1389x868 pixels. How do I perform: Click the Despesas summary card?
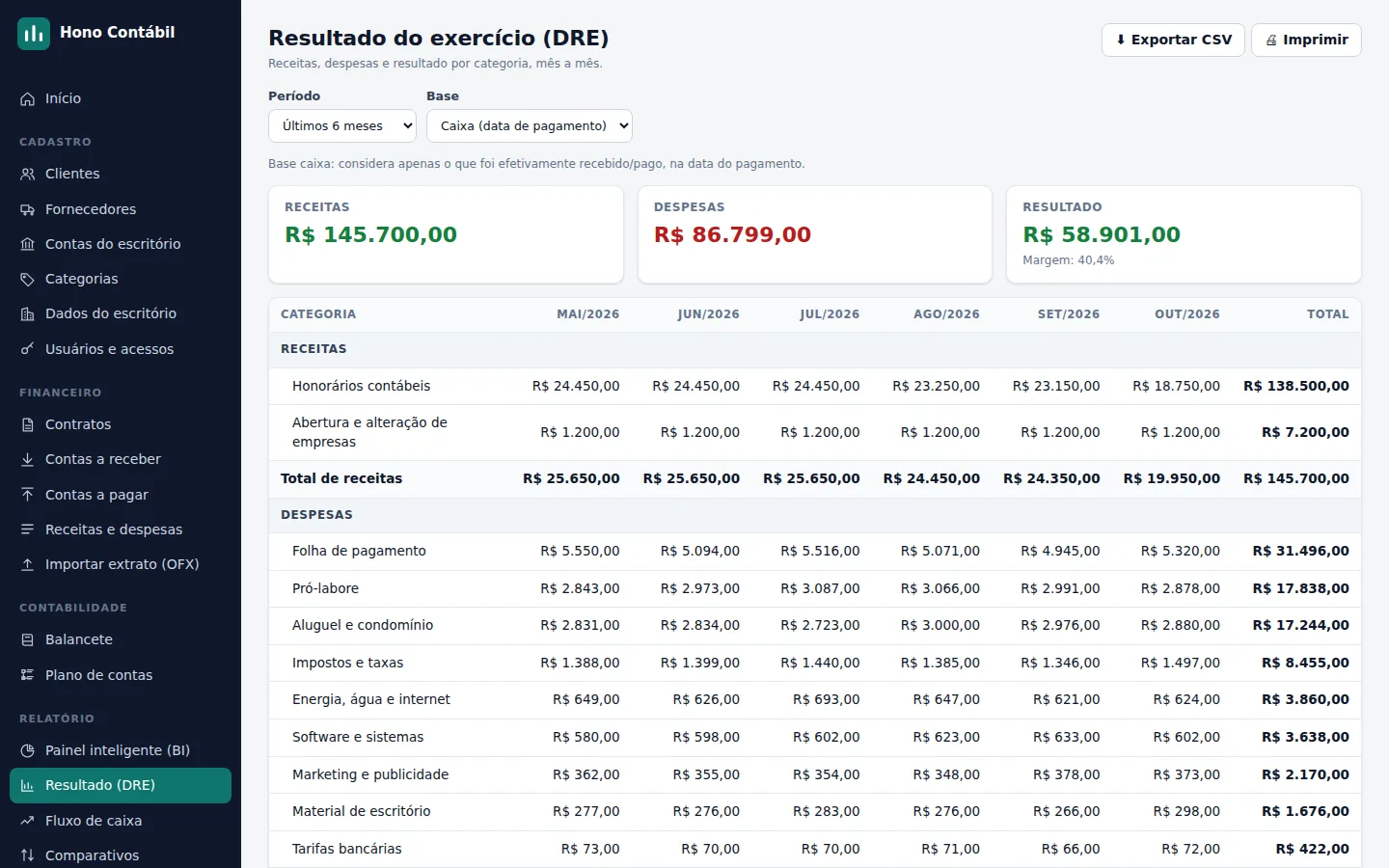point(815,234)
